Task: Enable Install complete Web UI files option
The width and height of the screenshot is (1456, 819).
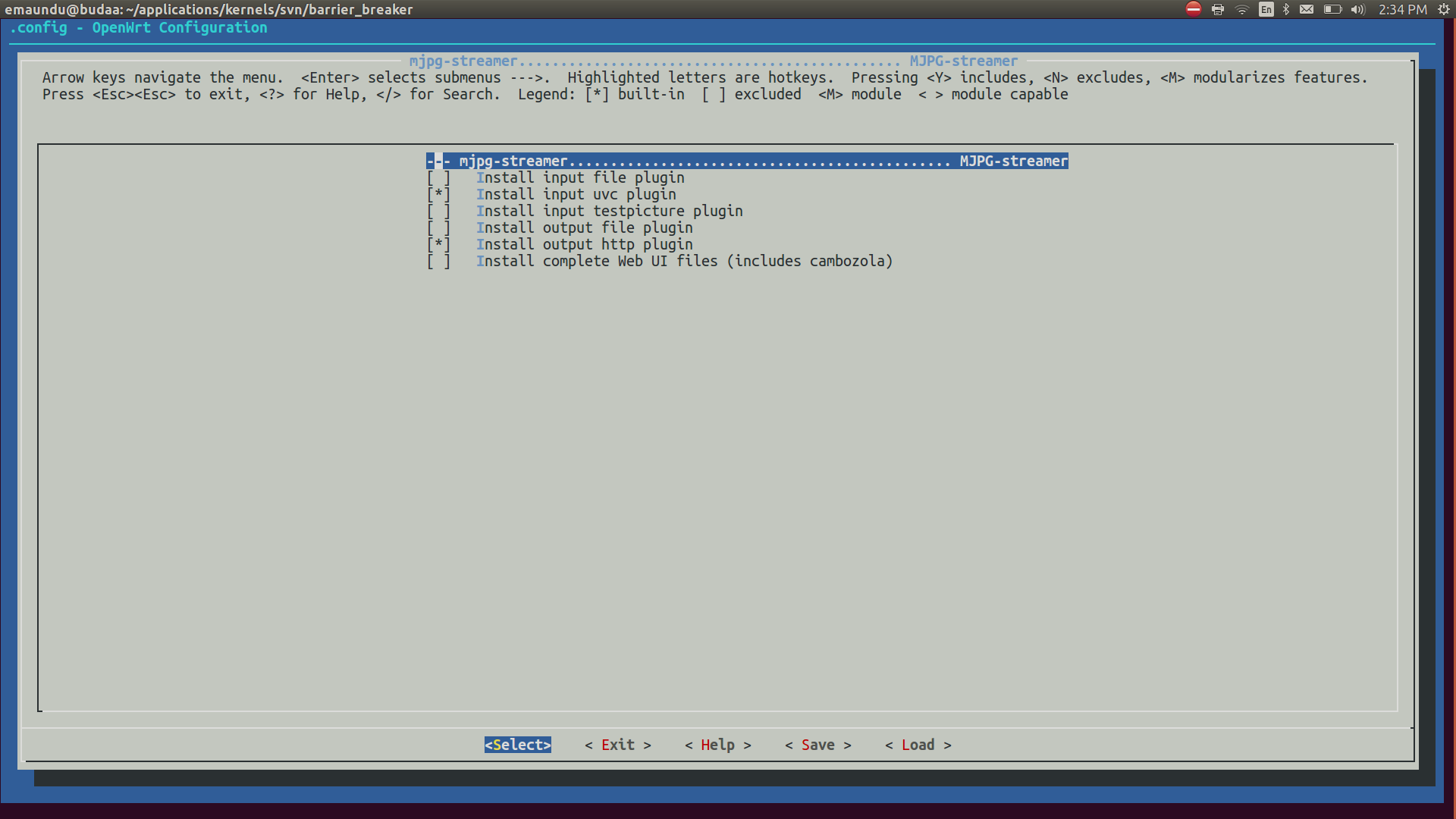Action: (x=438, y=261)
